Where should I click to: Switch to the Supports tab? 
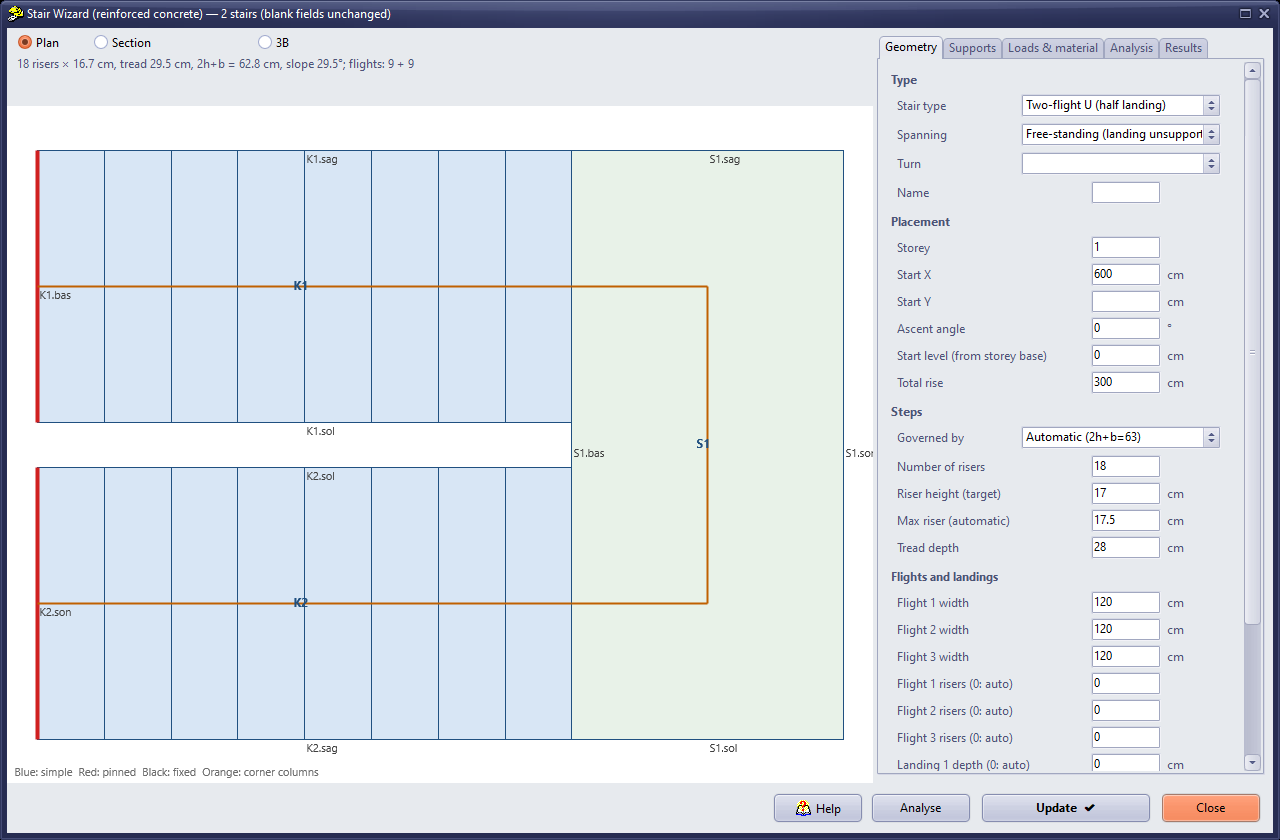(x=972, y=48)
